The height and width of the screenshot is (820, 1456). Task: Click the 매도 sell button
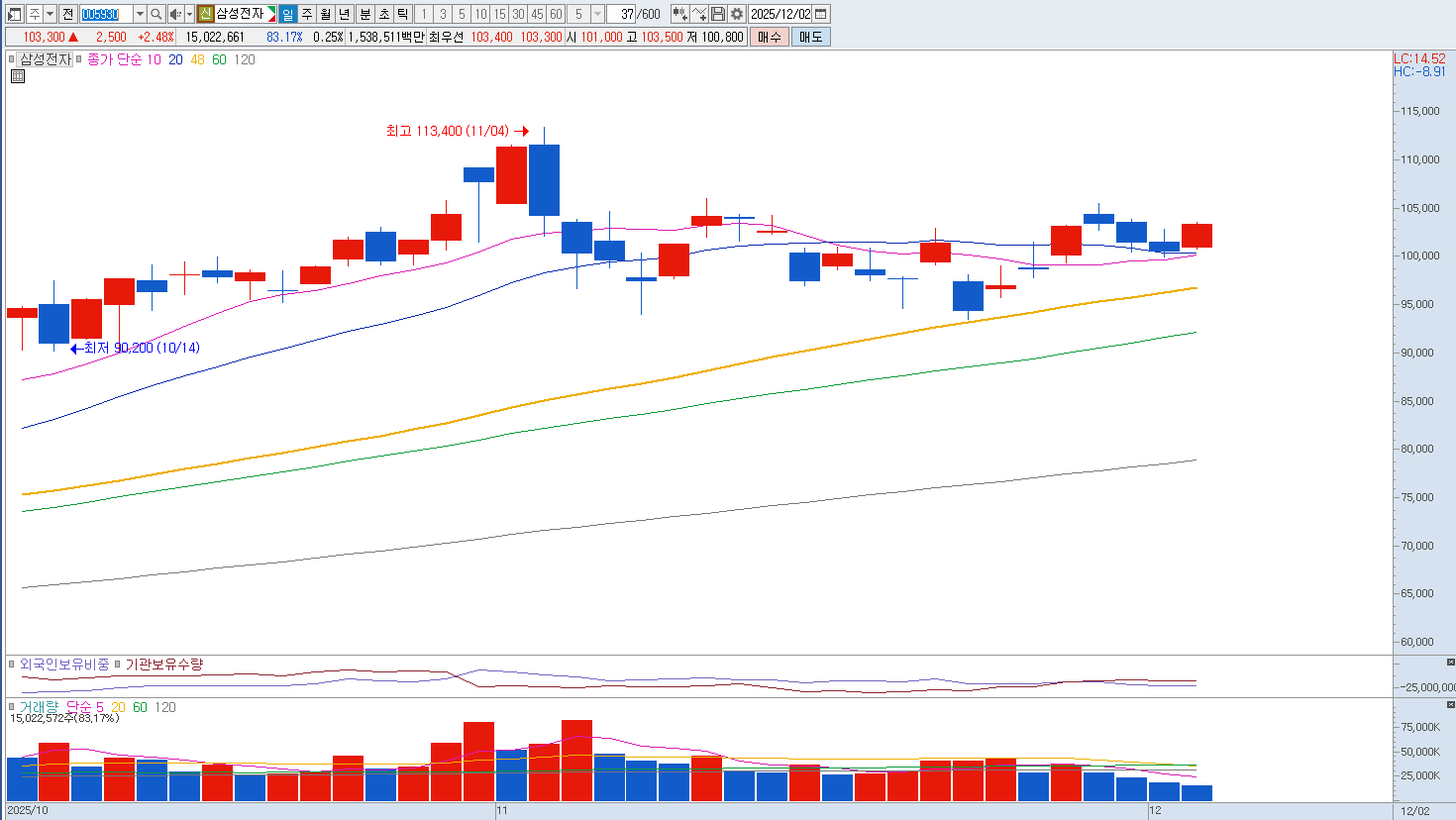click(x=810, y=37)
